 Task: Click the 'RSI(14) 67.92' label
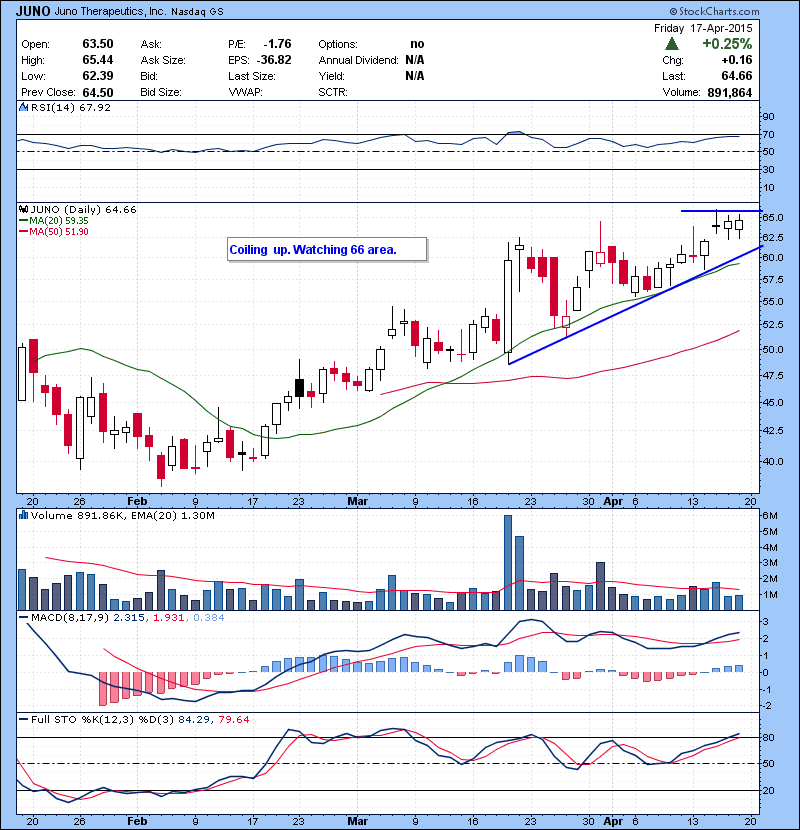[x=71, y=107]
